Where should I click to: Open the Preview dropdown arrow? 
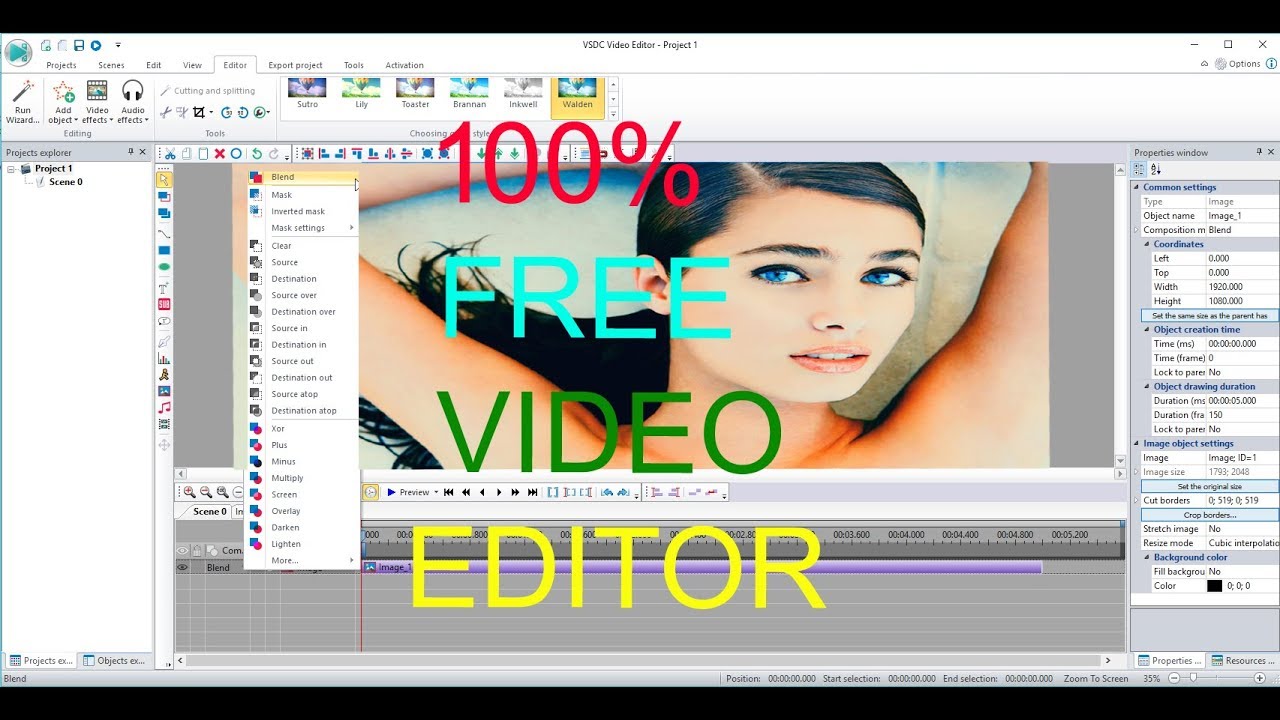[x=436, y=492]
